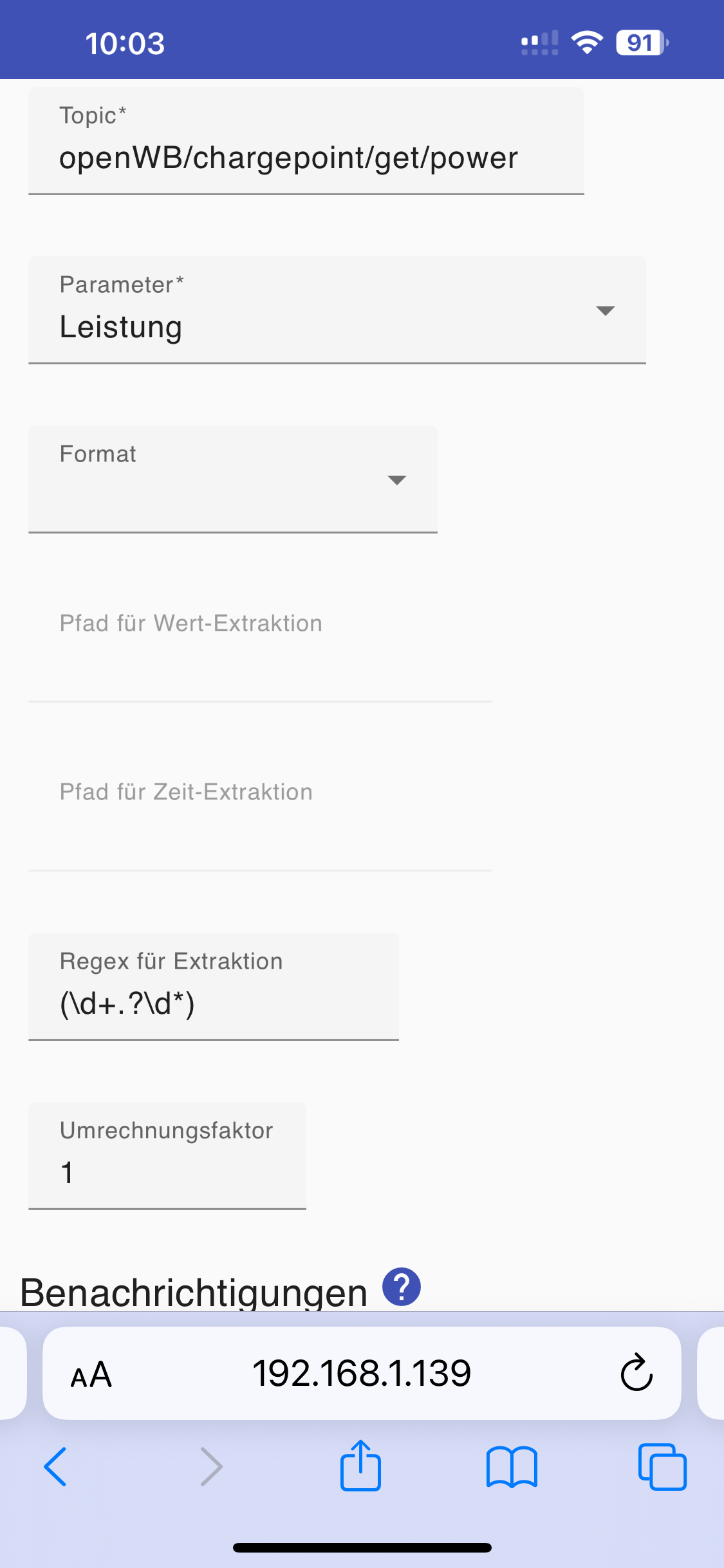Click the Parameter dropdown arrow

click(x=605, y=311)
